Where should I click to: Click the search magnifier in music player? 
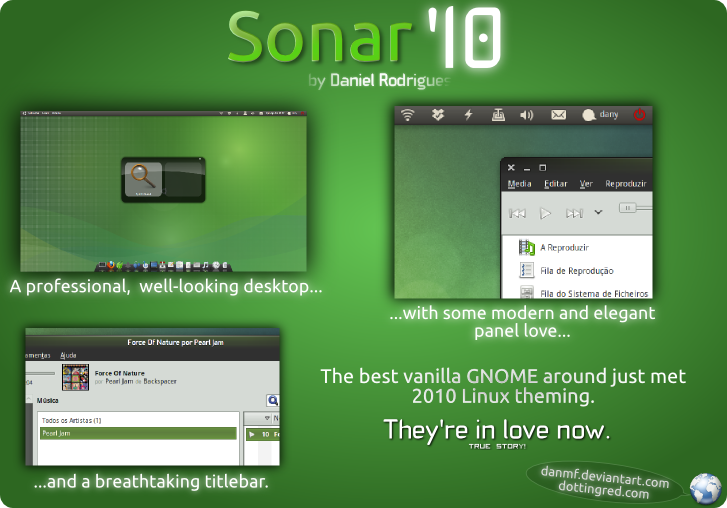pyautogui.click(x=273, y=400)
